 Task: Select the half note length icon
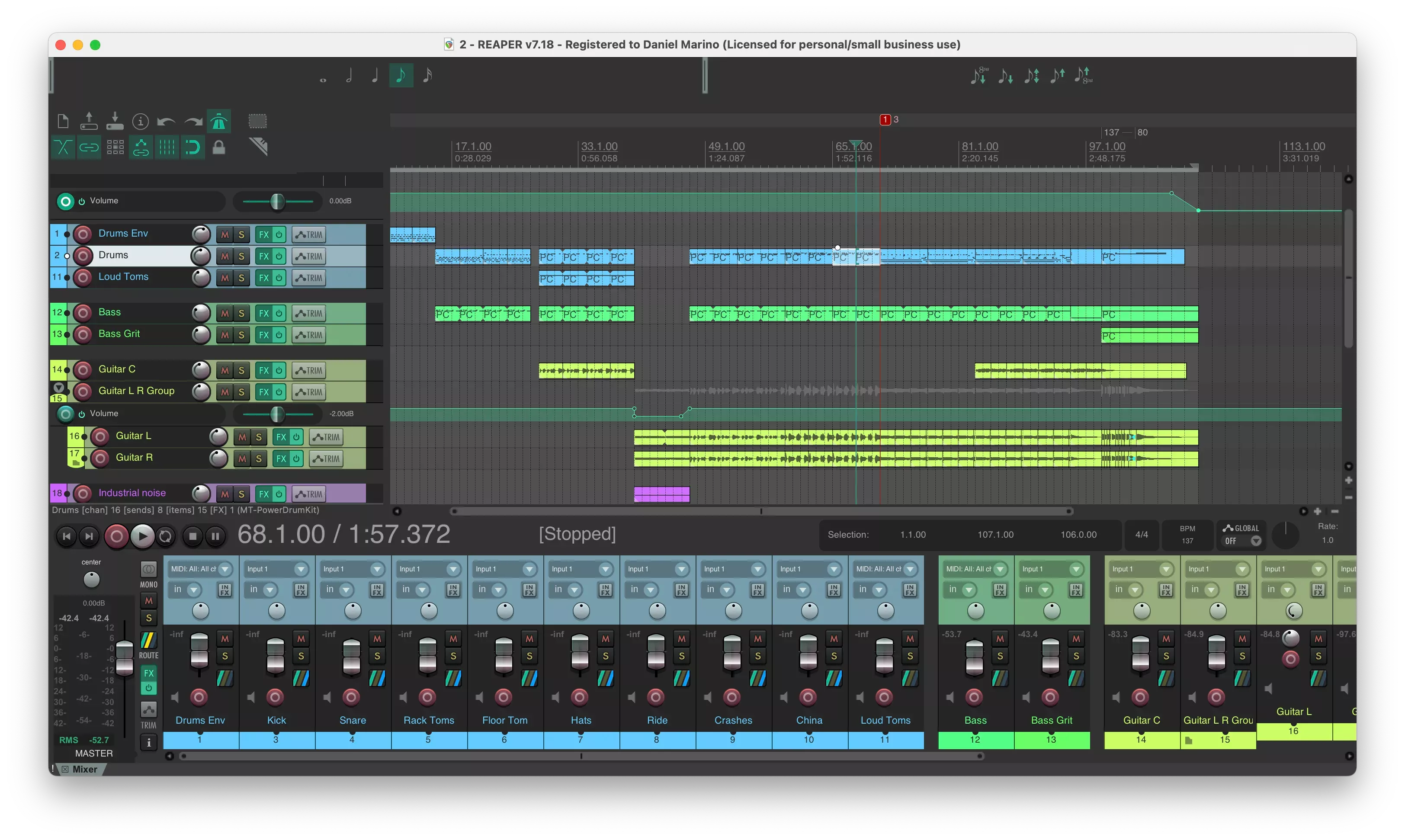coord(349,75)
